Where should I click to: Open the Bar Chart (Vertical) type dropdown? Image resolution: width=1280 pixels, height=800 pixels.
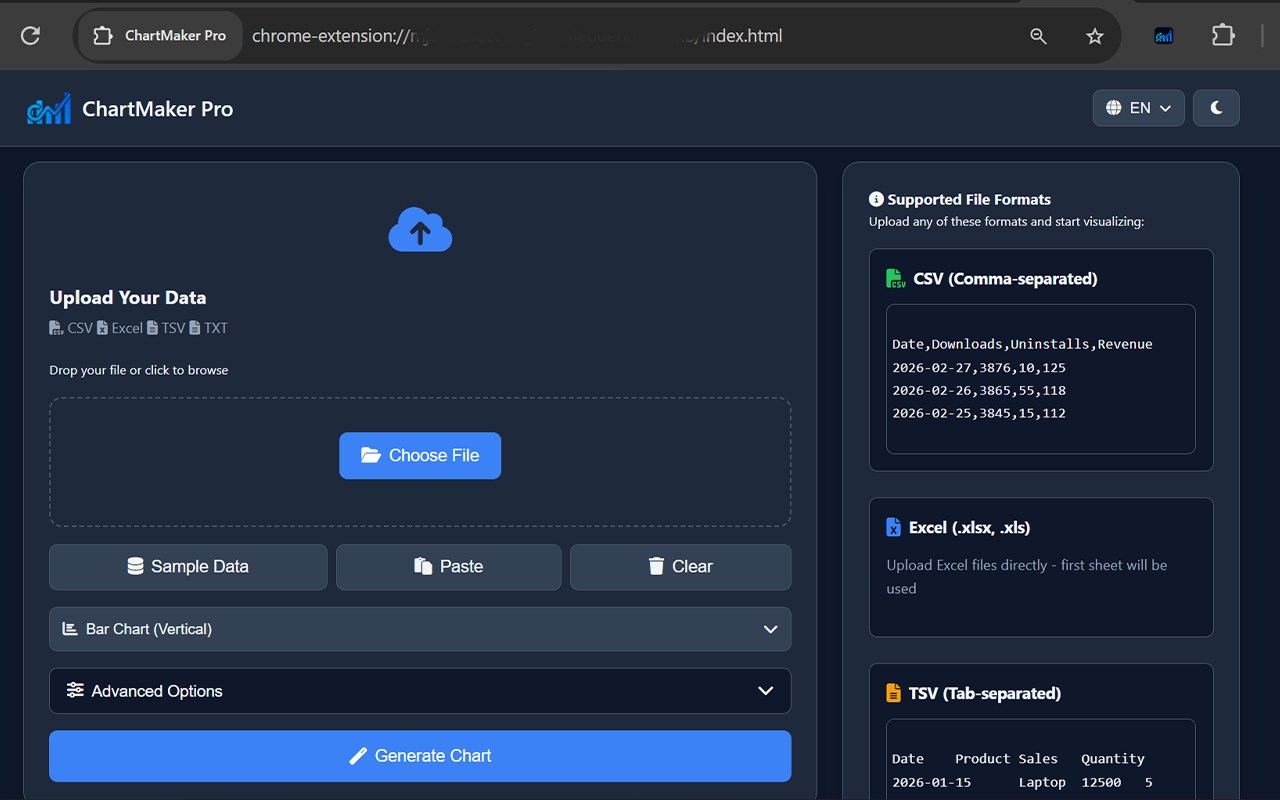coord(420,629)
